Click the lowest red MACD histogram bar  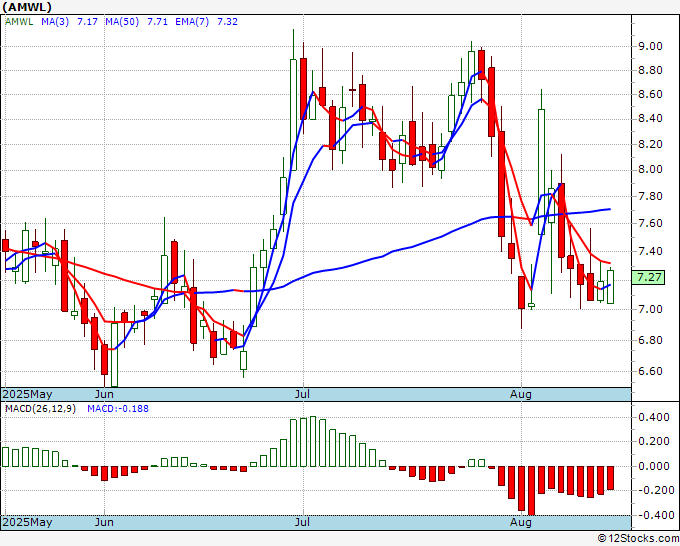click(531, 490)
